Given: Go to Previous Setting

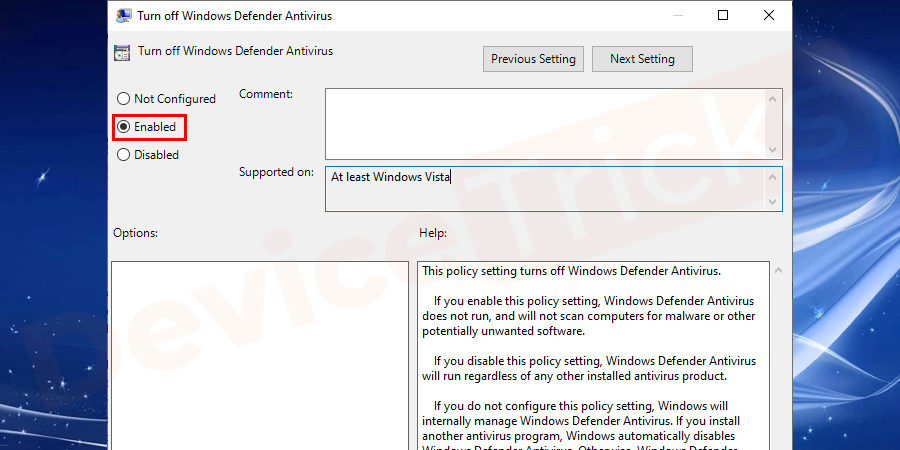Looking at the screenshot, I should click(533, 59).
